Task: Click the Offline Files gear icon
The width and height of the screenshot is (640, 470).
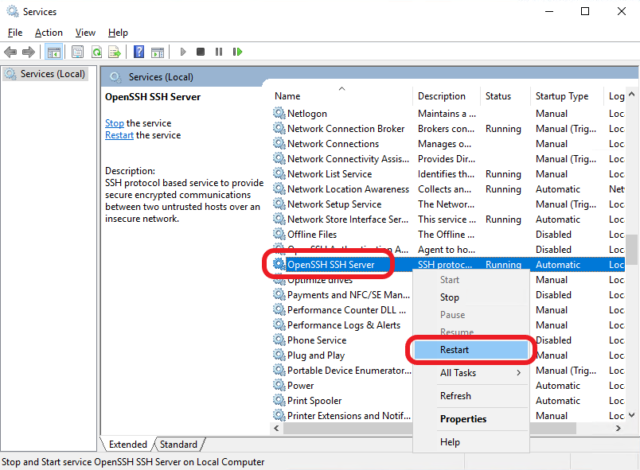Action: click(x=279, y=234)
